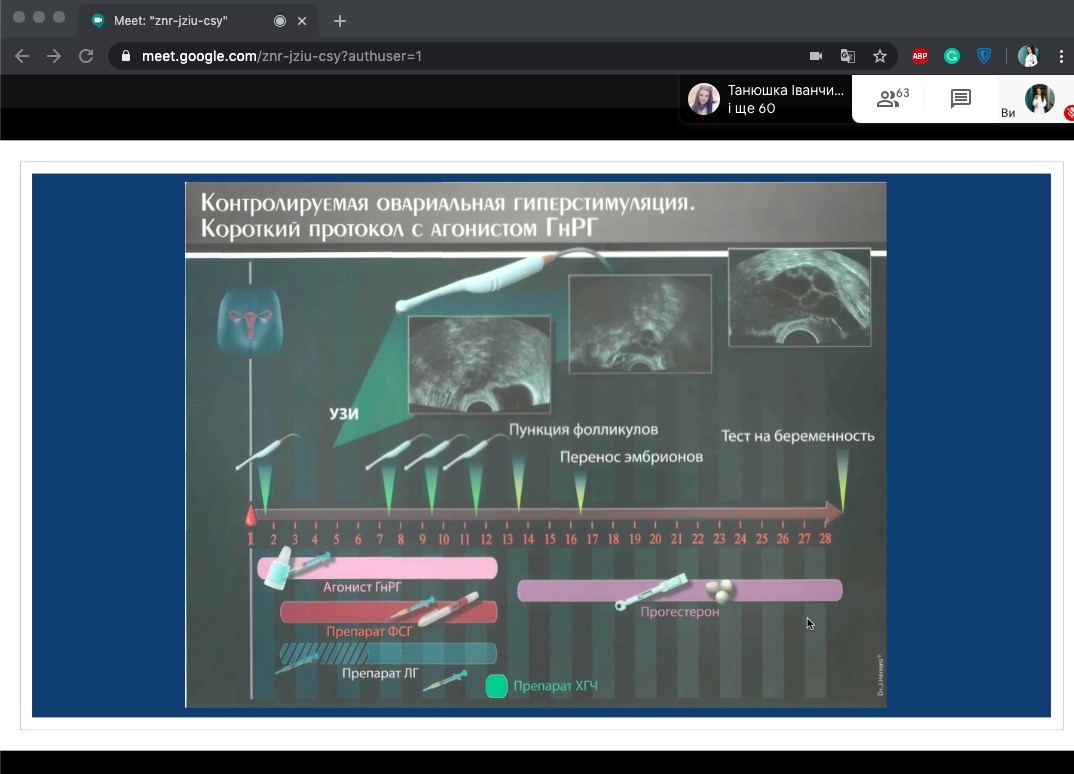Image resolution: width=1074 pixels, height=774 pixels.
Task: Bookmark this page with the star icon
Action: [x=880, y=56]
